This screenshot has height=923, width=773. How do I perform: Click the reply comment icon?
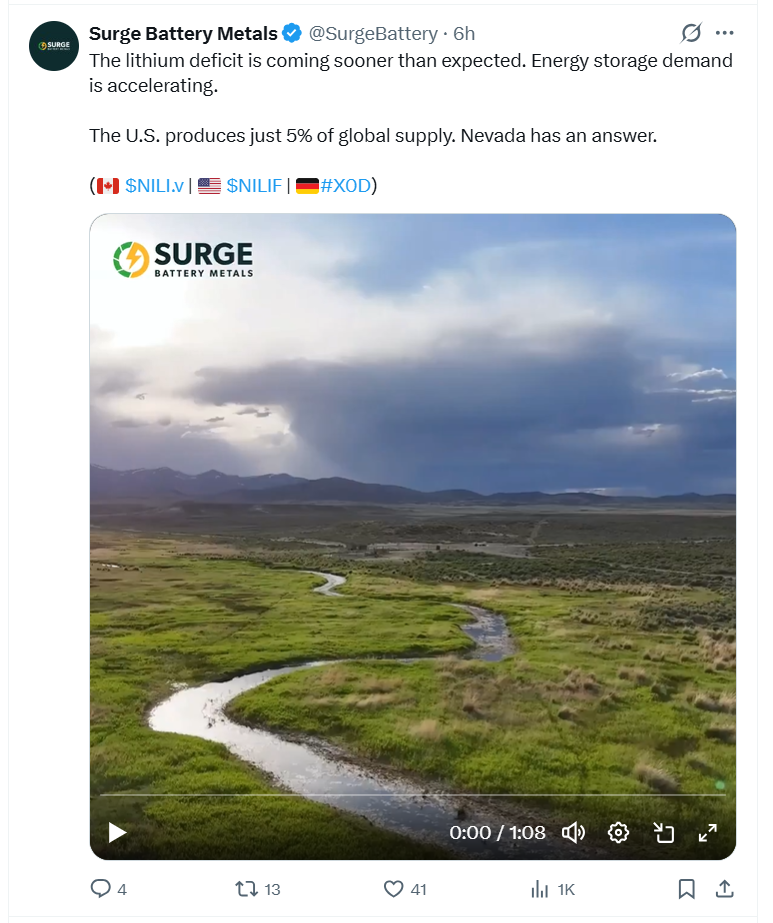point(101,888)
